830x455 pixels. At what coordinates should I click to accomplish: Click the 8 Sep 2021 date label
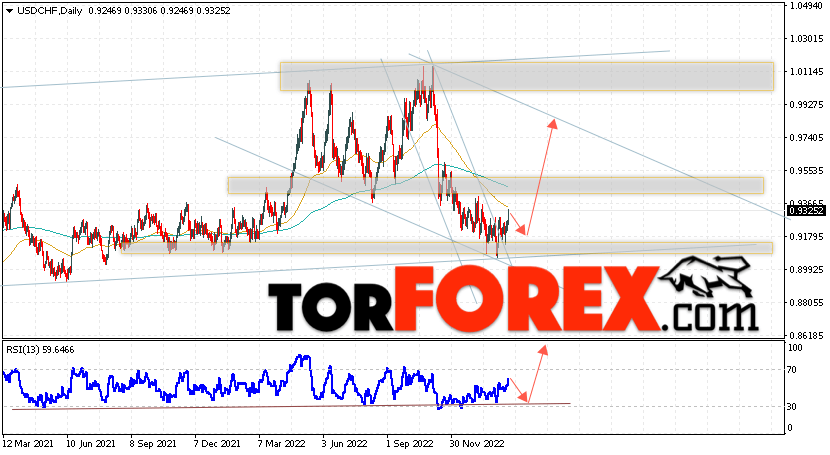click(154, 443)
